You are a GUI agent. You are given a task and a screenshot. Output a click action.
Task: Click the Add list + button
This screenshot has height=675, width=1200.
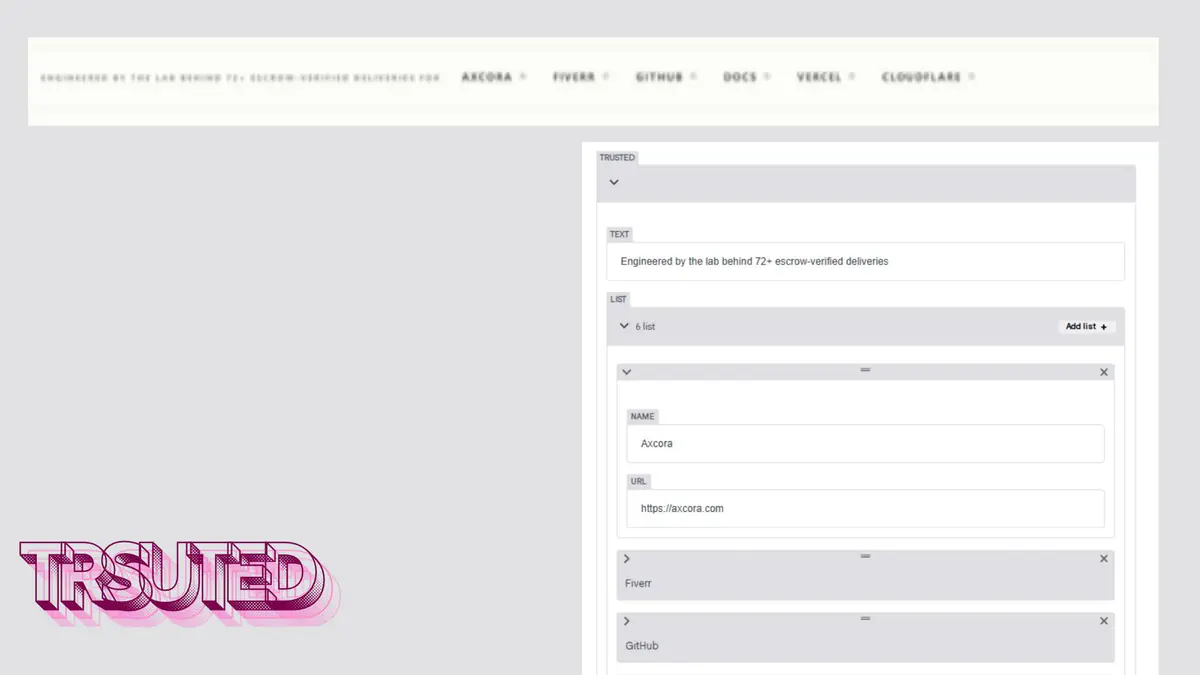tap(1086, 326)
